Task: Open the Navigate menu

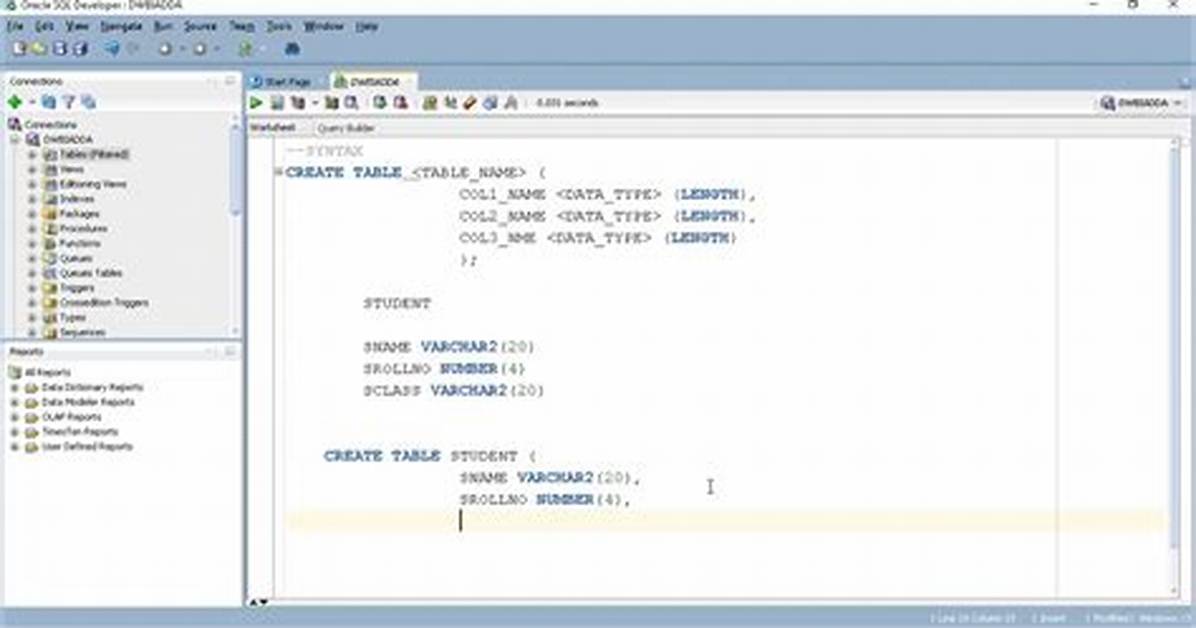Action: pos(121,26)
